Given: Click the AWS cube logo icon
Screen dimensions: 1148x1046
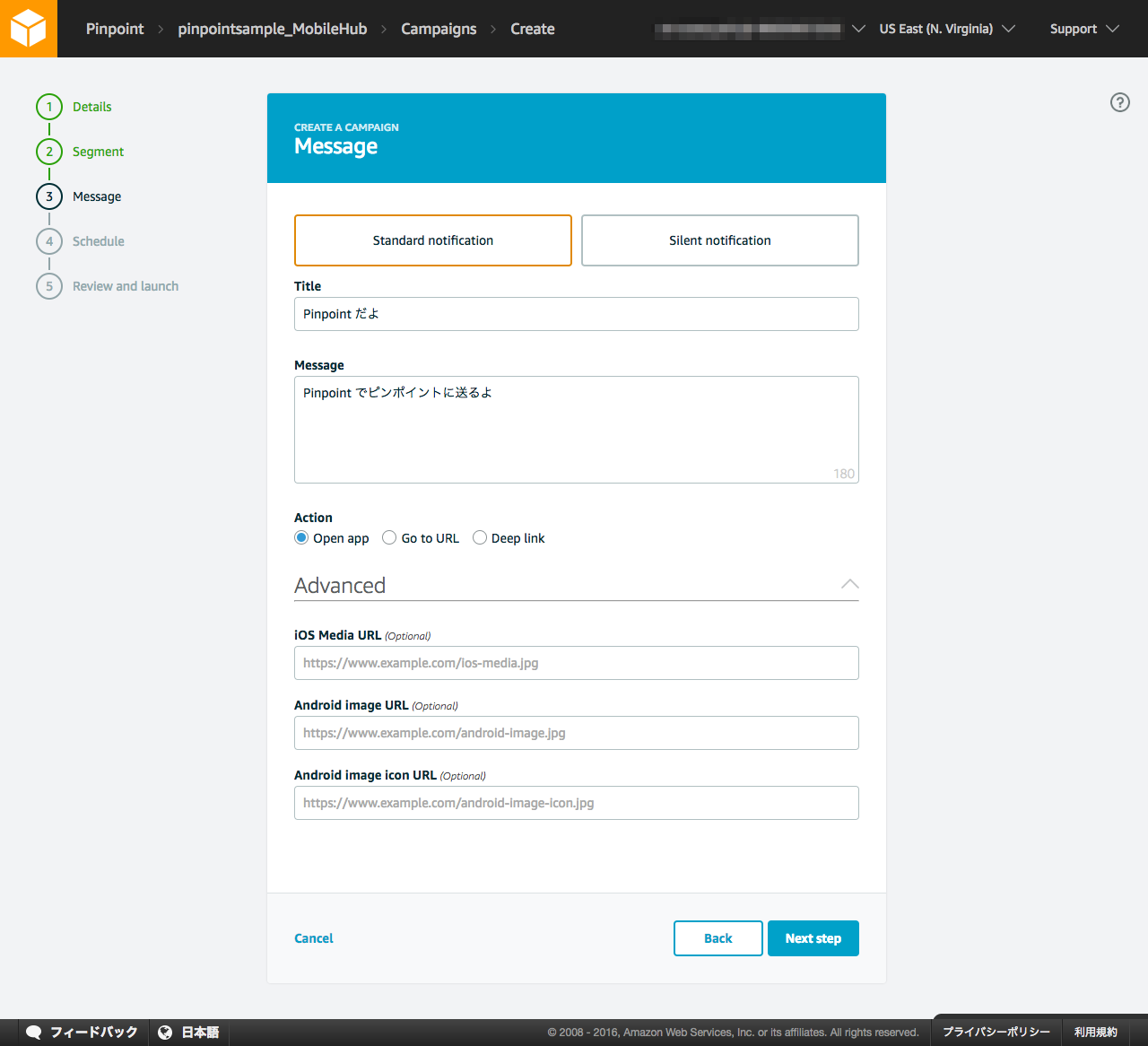Looking at the screenshot, I should click(x=28, y=28).
